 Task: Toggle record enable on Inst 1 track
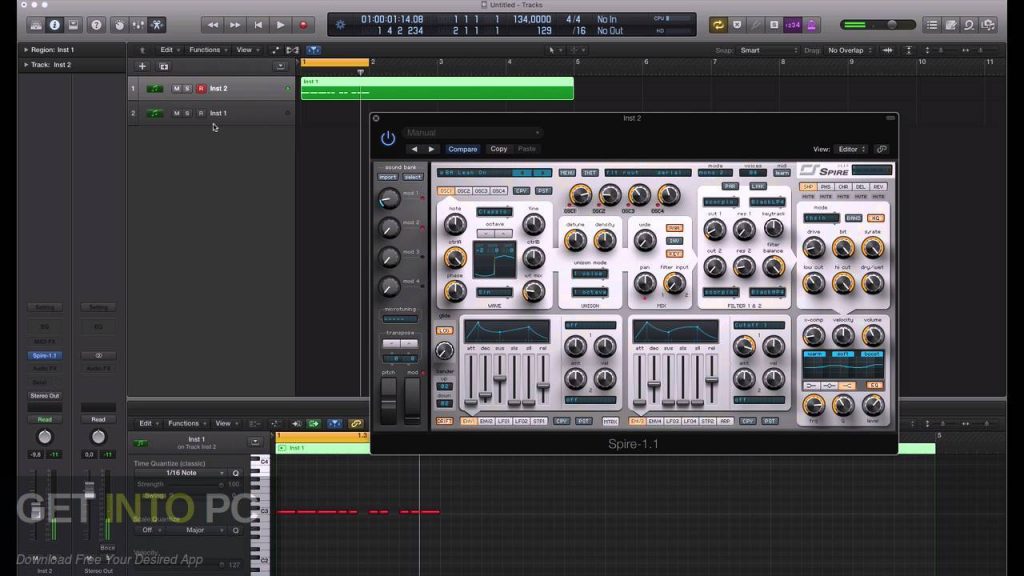click(x=201, y=113)
